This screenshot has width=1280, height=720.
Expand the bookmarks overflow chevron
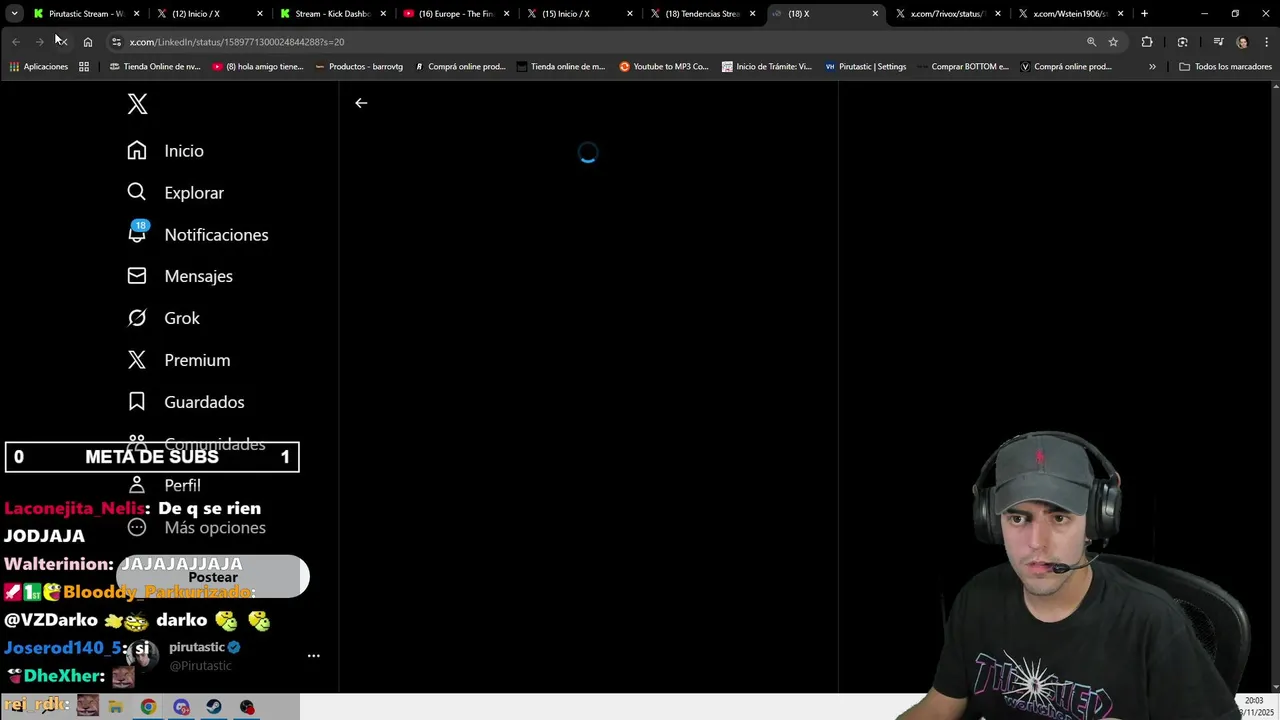coord(1152,67)
